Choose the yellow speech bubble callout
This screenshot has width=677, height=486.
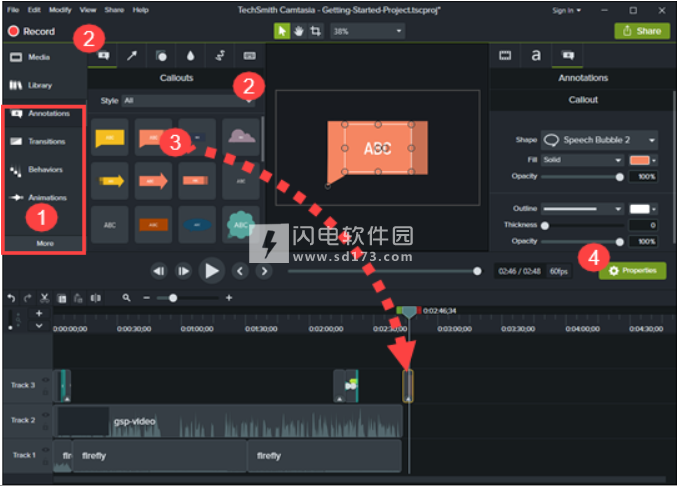110,138
